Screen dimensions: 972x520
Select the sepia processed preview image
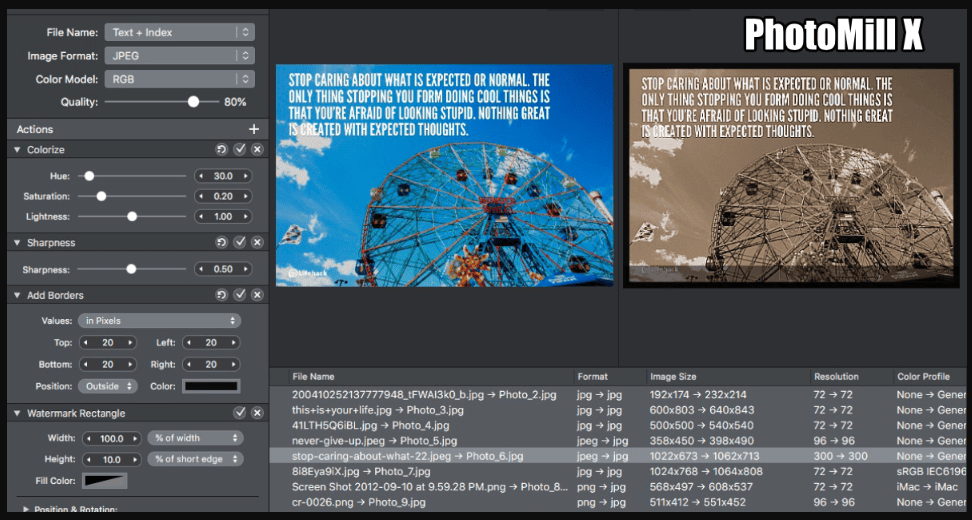(792, 175)
